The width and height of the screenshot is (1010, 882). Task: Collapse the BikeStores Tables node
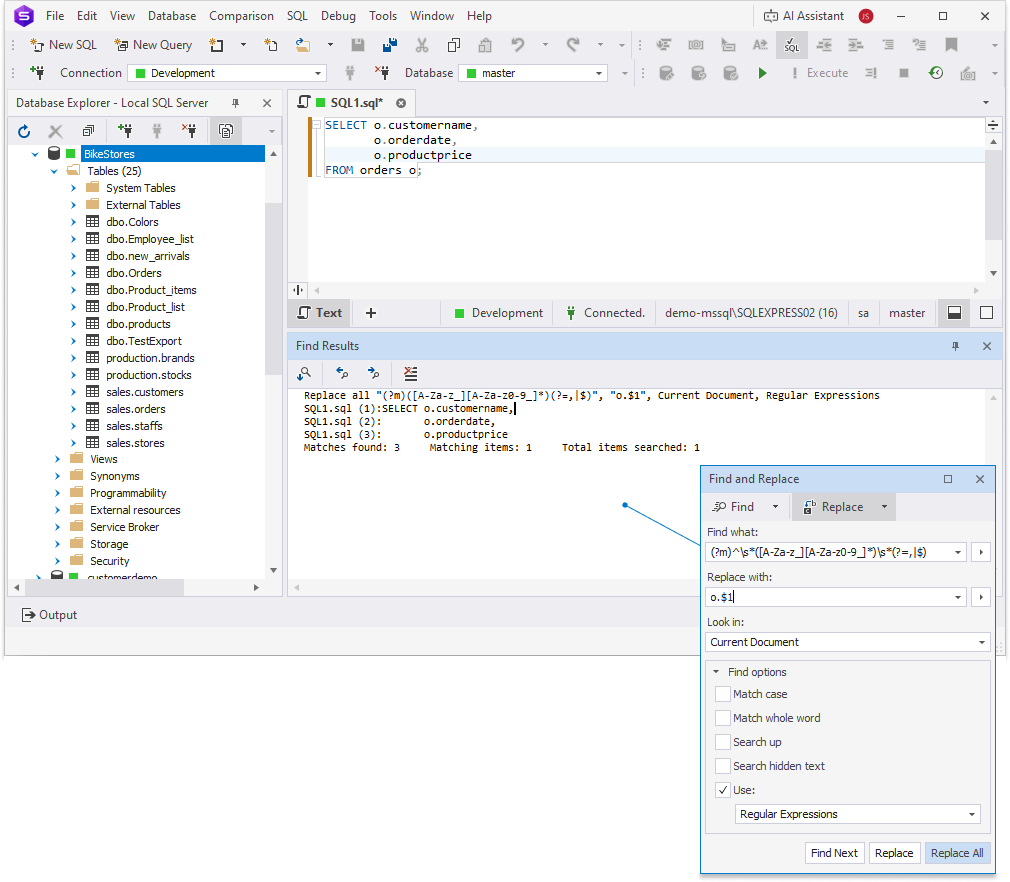pos(54,170)
